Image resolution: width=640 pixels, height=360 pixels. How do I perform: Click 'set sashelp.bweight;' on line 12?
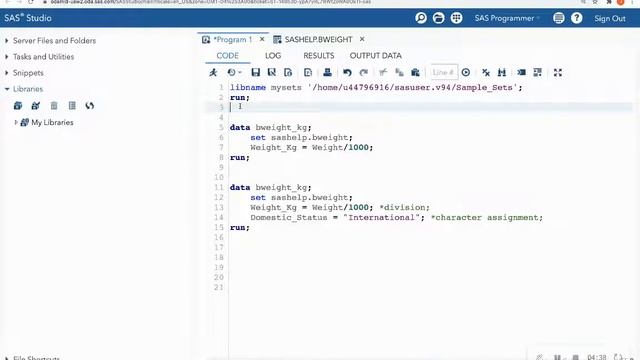point(301,198)
